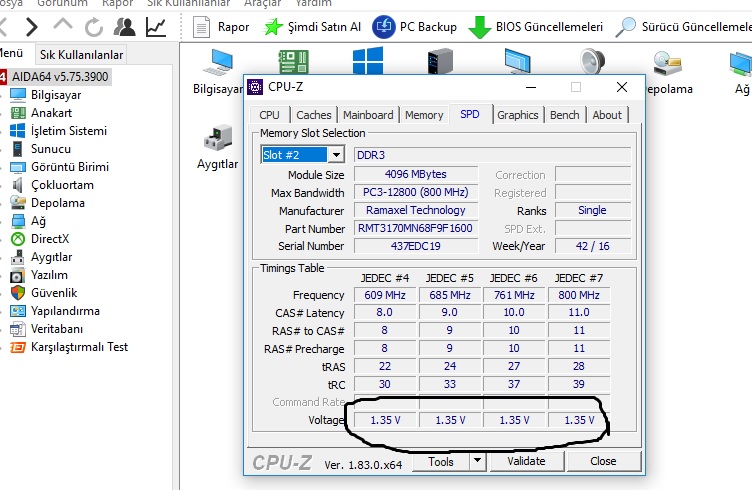The image size is (752, 490).
Task: Open the Rapor menu in AIDA64
Action: coord(118,2)
